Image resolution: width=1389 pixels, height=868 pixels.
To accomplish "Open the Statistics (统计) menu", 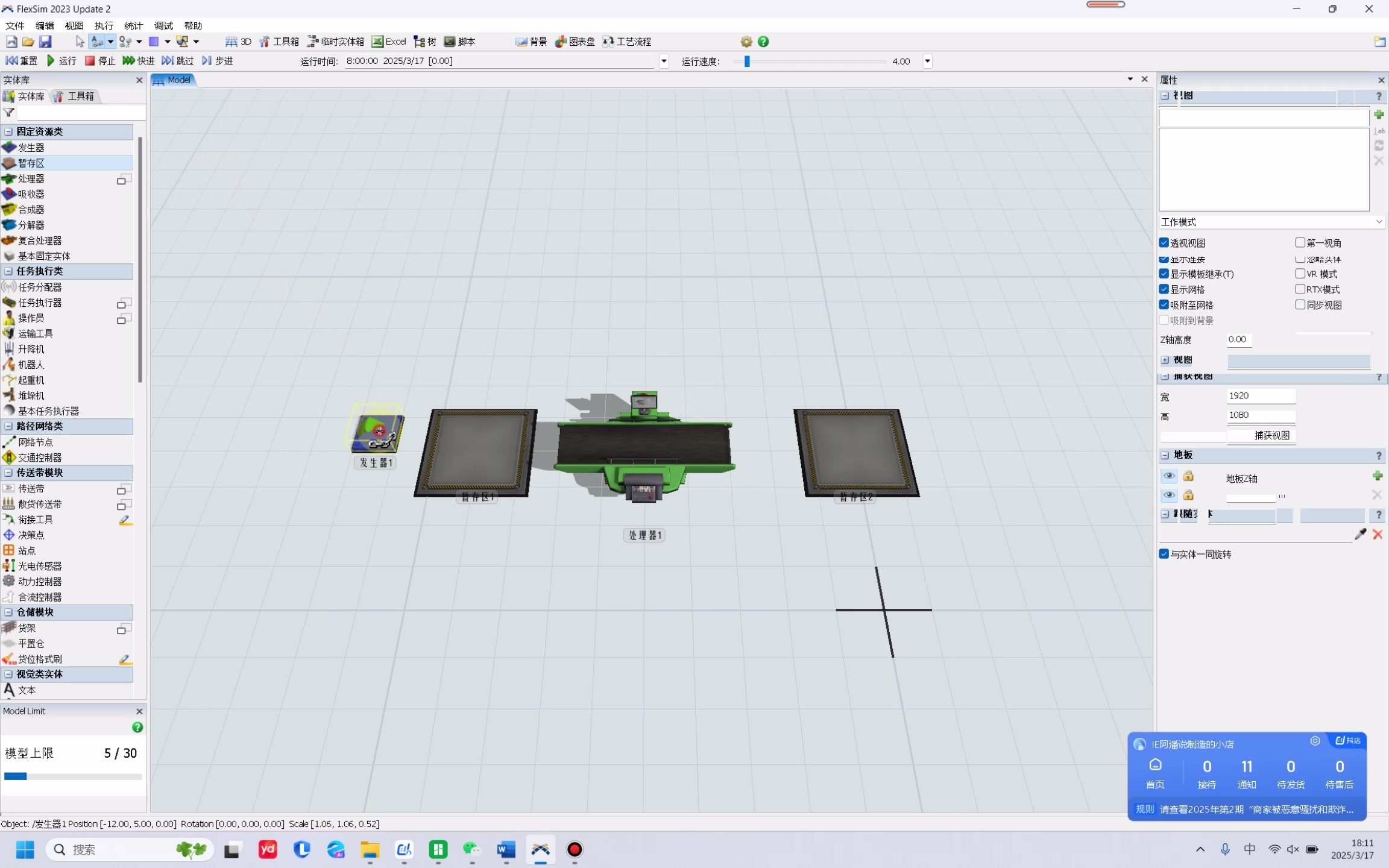I will click(x=133, y=25).
